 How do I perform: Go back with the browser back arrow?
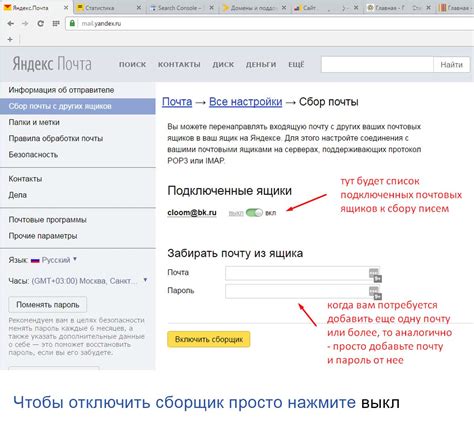[11, 24]
